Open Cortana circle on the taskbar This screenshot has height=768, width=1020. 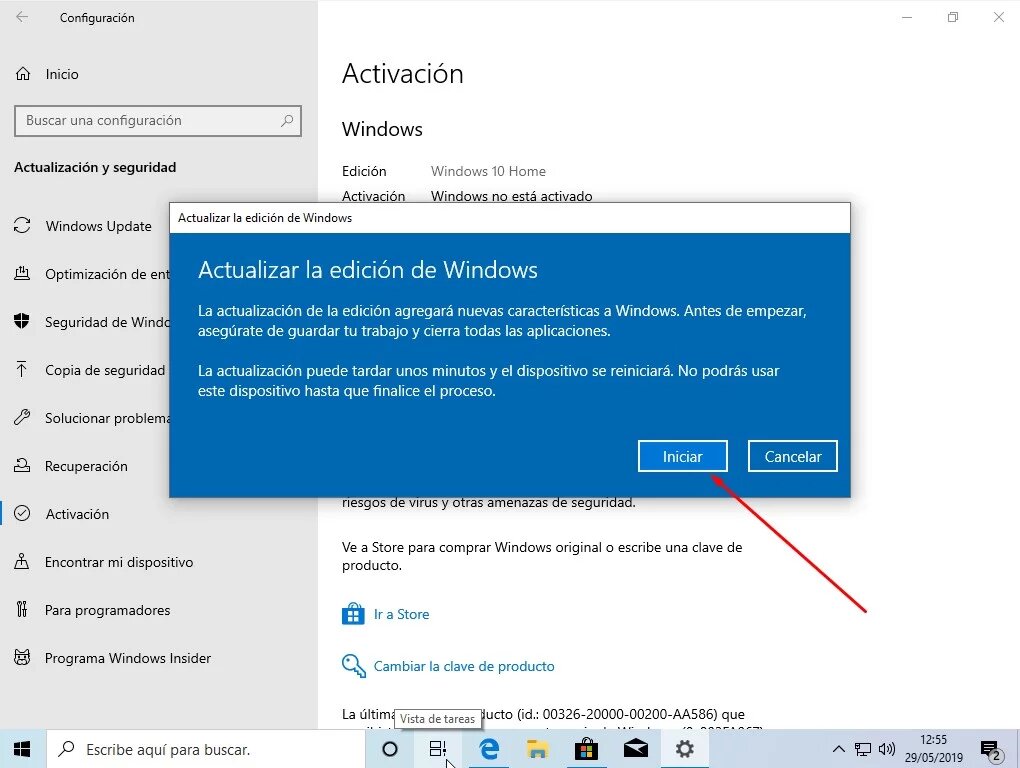(390, 749)
